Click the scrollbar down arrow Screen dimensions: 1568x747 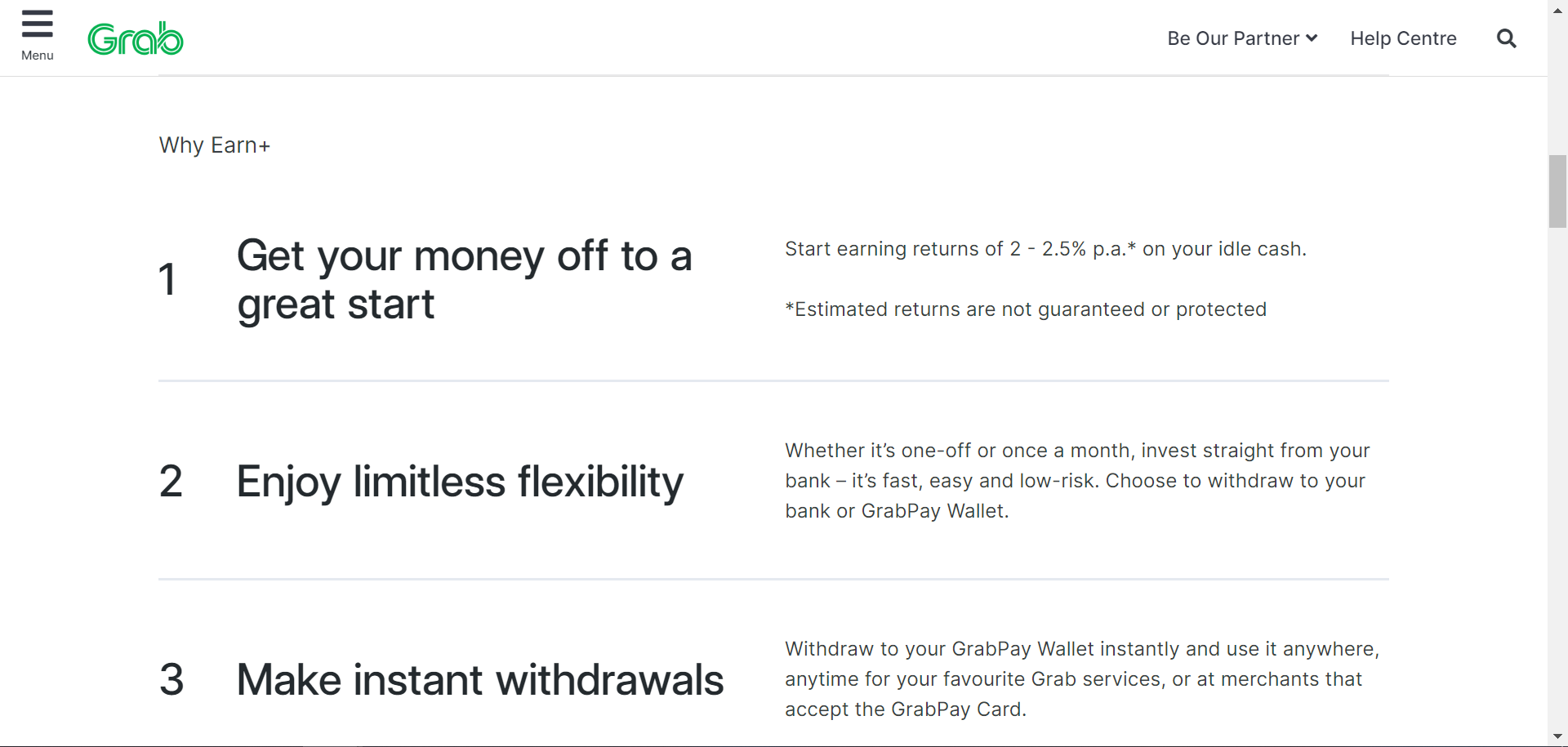(x=1557, y=736)
